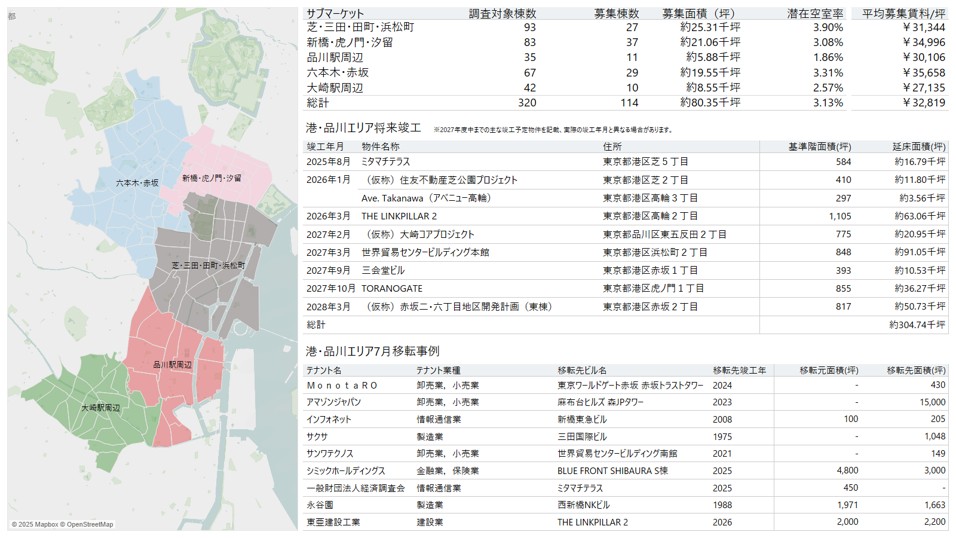Screen dimensions: 956x538
Task: Select the アマゾンジャパン tenant row
Action: pyautogui.click(x=626, y=403)
